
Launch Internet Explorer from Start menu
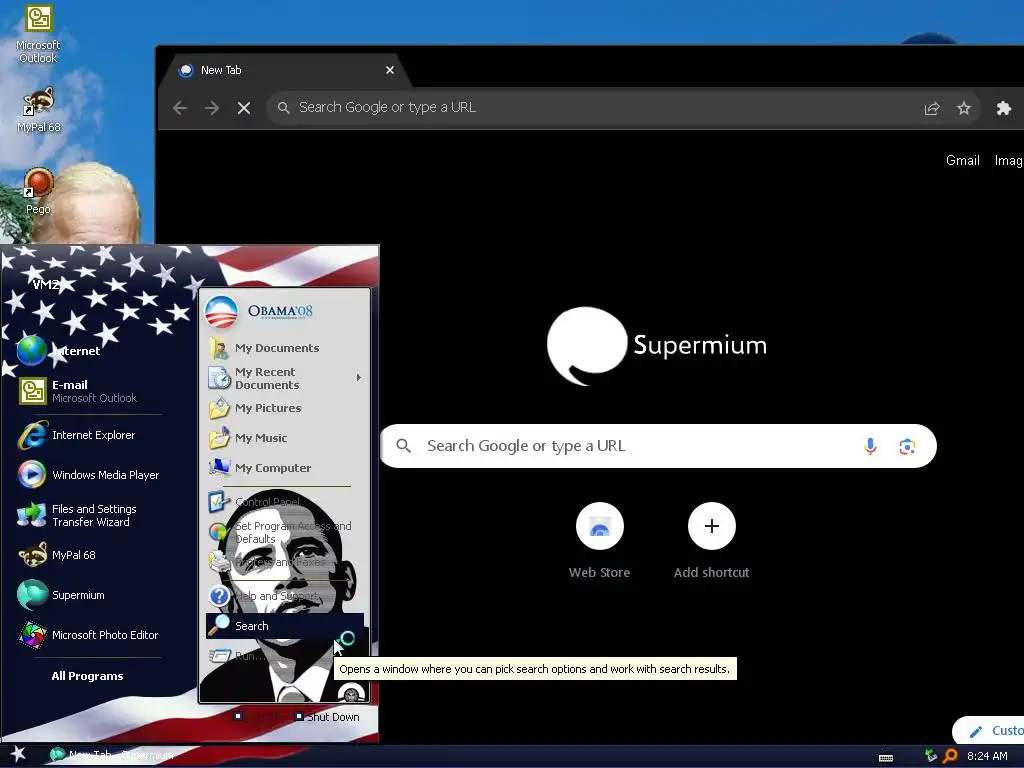tap(76, 435)
